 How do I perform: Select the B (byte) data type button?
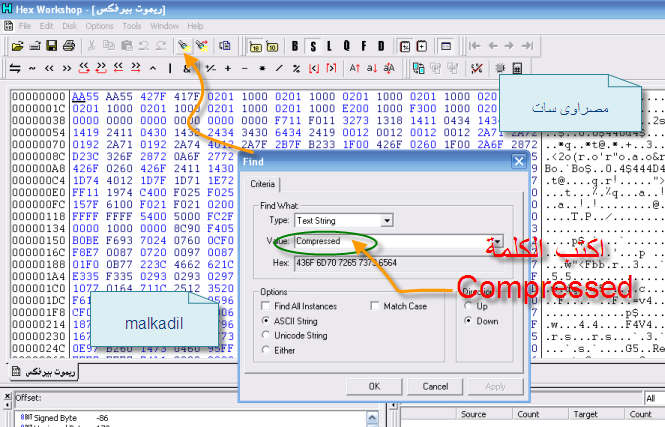point(295,46)
